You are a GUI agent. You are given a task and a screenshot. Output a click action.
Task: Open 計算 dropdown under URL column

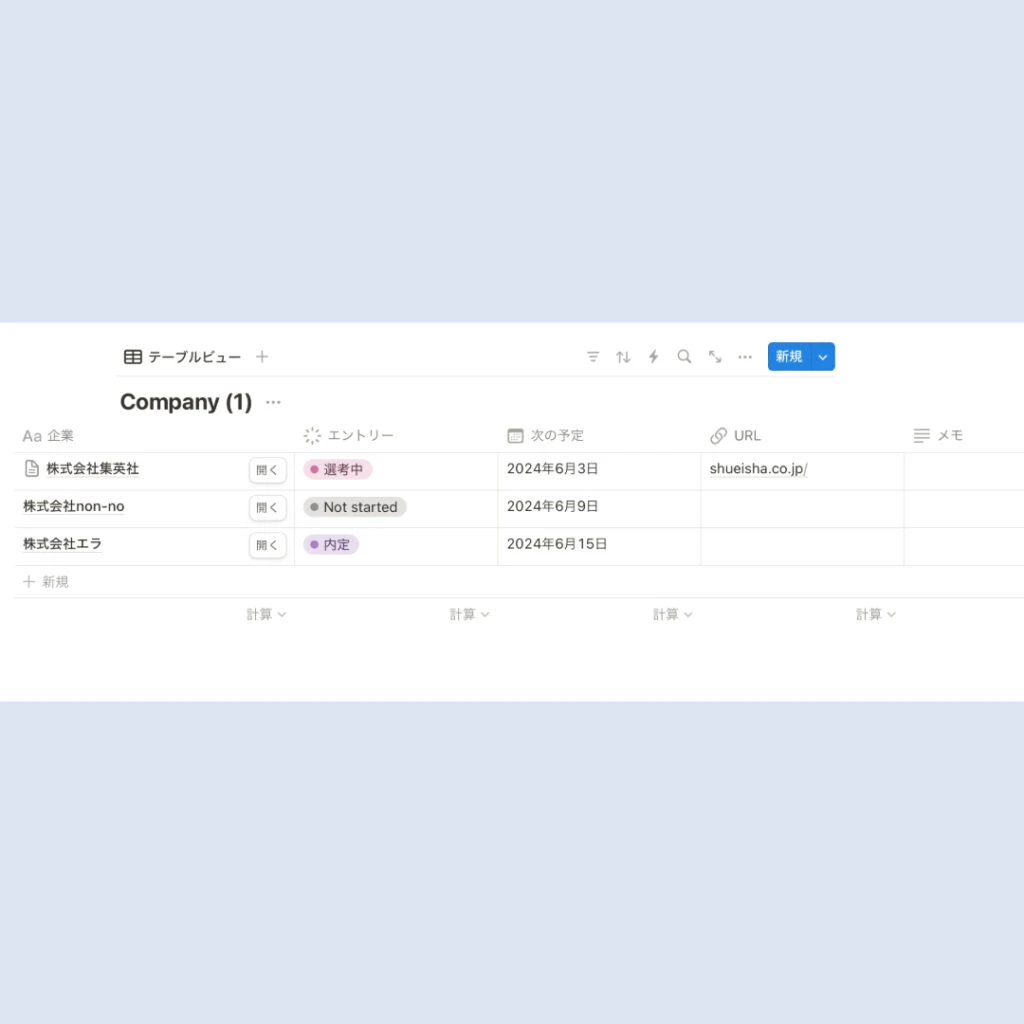(876, 615)
